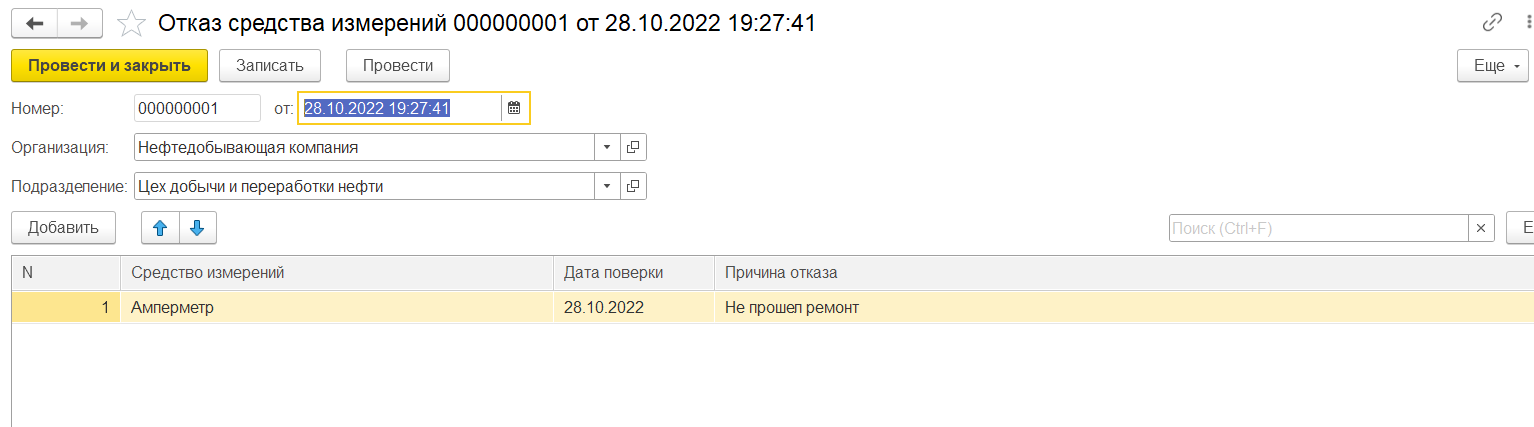Click the Провести button

[x=398, y=66]
